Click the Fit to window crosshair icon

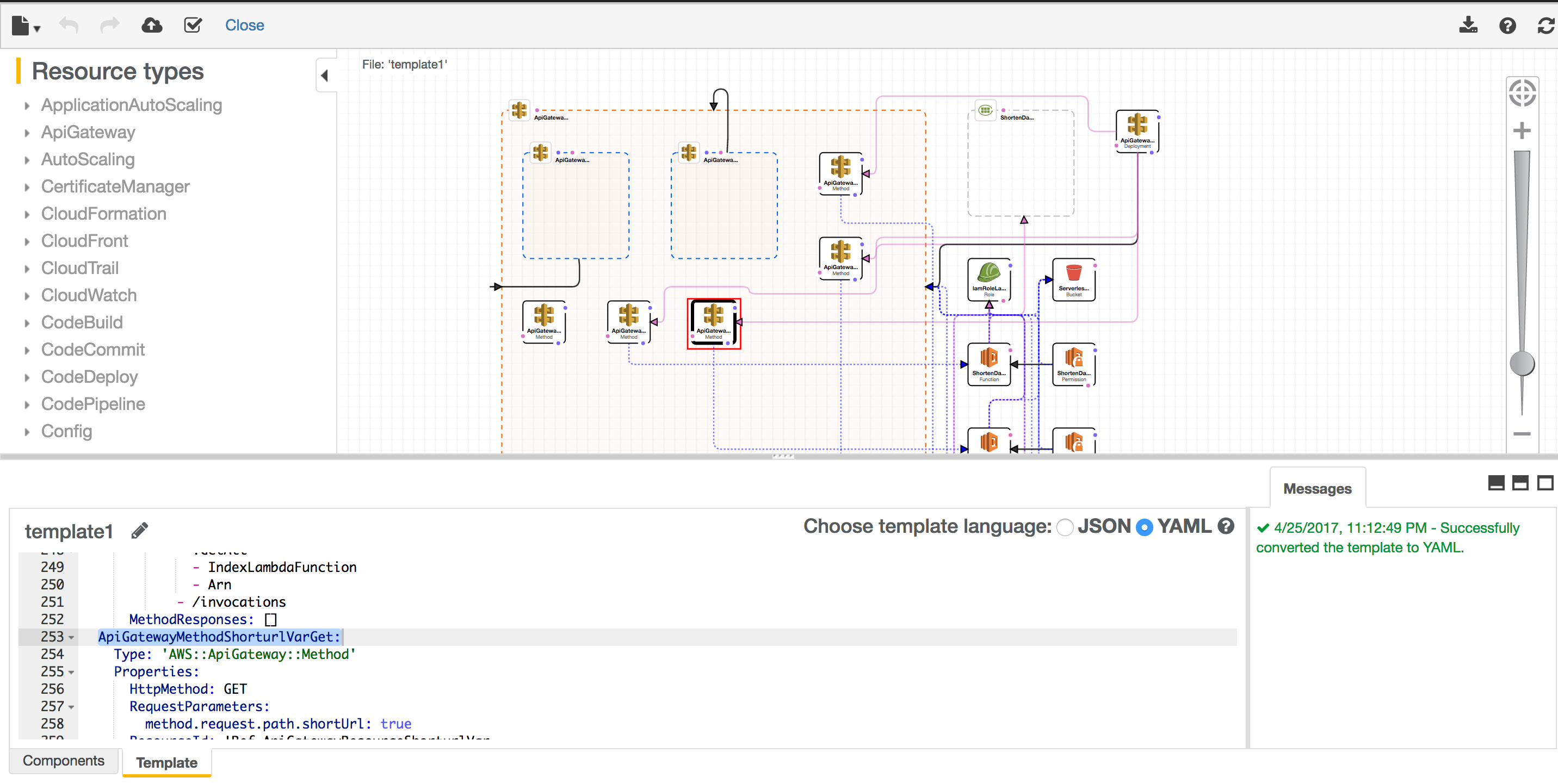(1522, 94)
